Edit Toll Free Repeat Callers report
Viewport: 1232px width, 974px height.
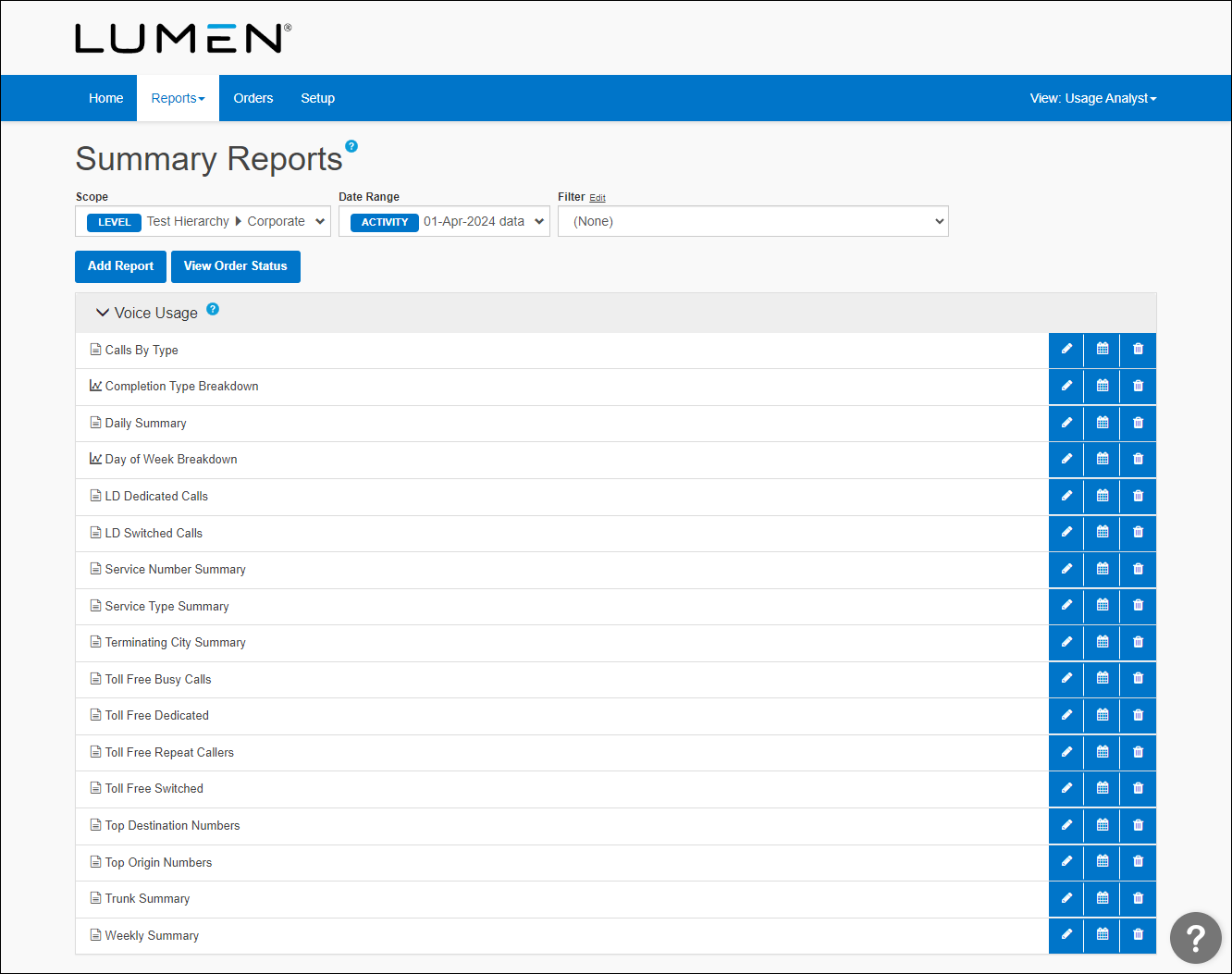[1066, 752]
